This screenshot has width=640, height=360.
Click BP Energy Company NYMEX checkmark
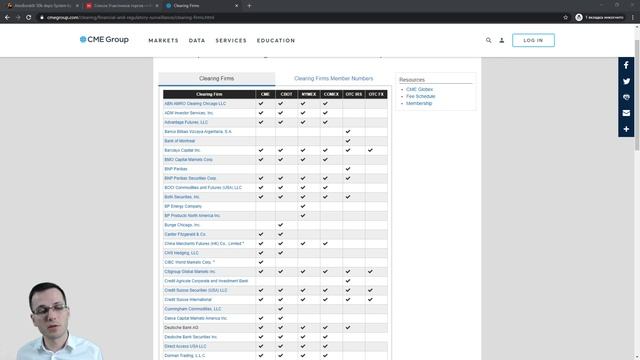[303, 206]
